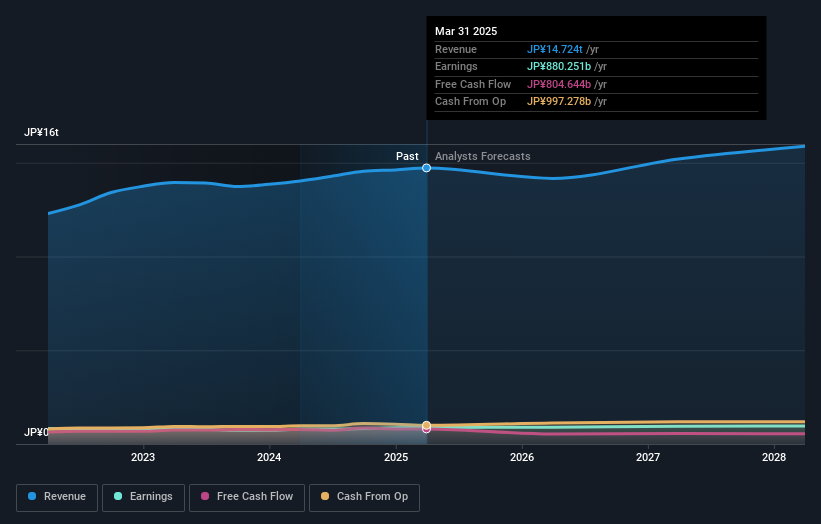Click the orange Cash From Op data marker
This screenshot has height=524, width=821.
426,425
